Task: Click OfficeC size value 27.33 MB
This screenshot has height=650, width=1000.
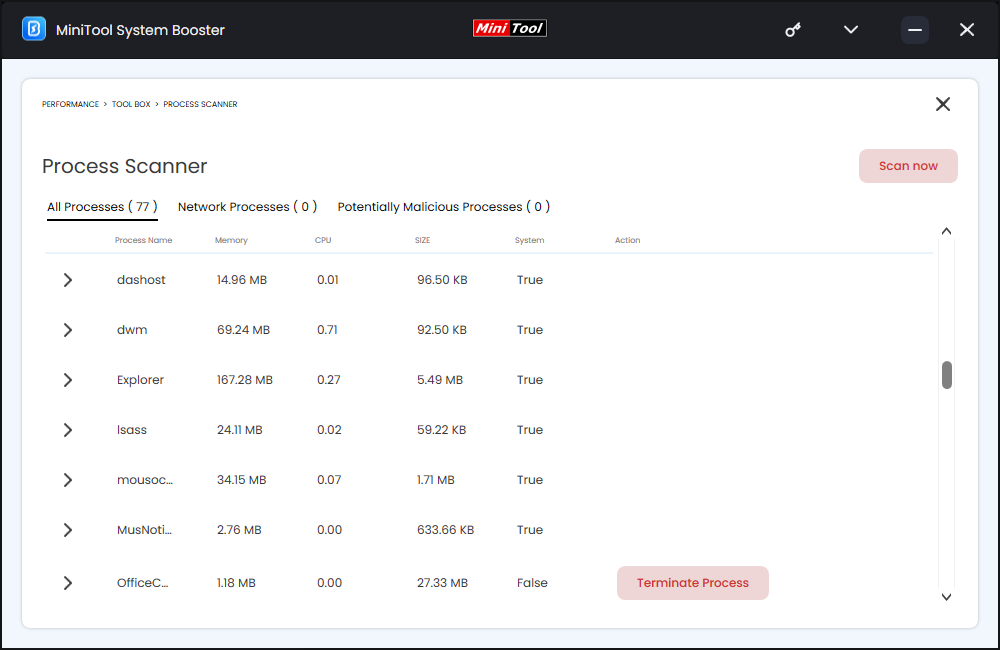Action: (x=442, y=582)
